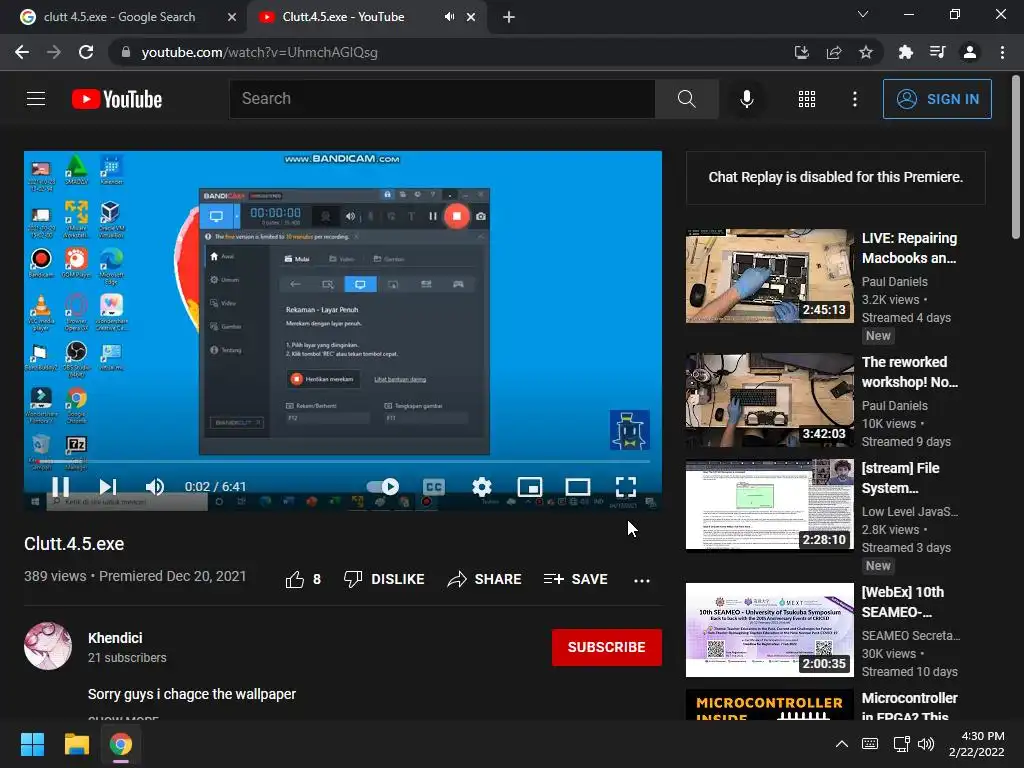Bookmark this page with star

pos(866,52)
